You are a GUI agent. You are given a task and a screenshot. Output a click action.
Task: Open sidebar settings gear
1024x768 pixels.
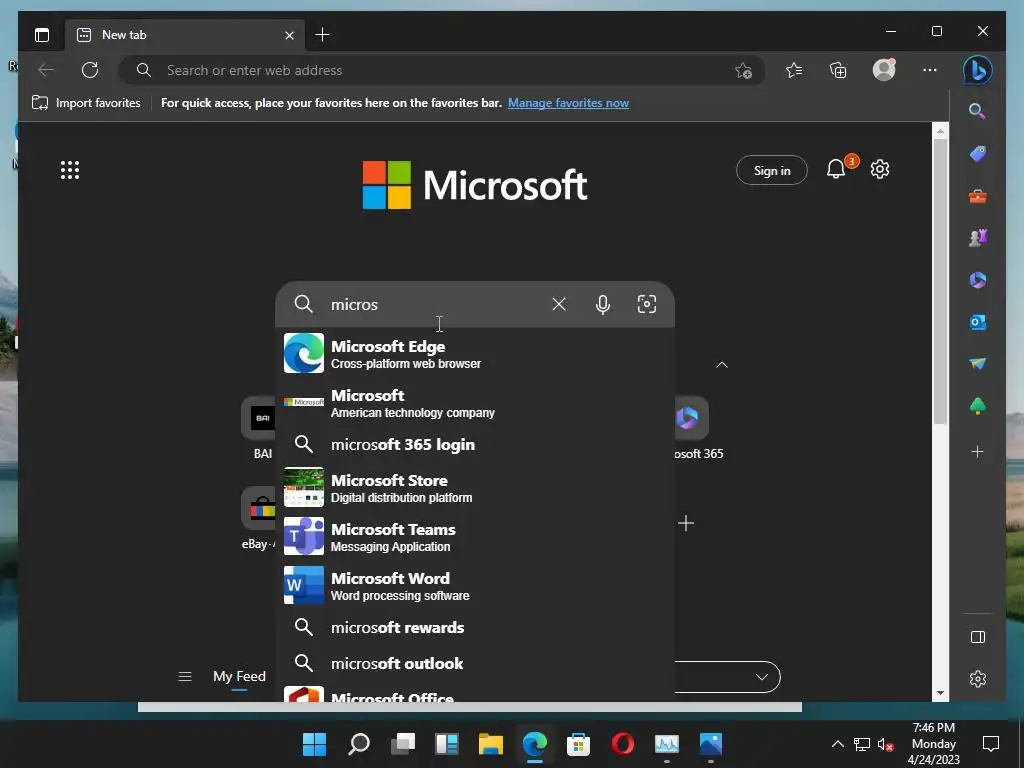(x=978, y=679)
